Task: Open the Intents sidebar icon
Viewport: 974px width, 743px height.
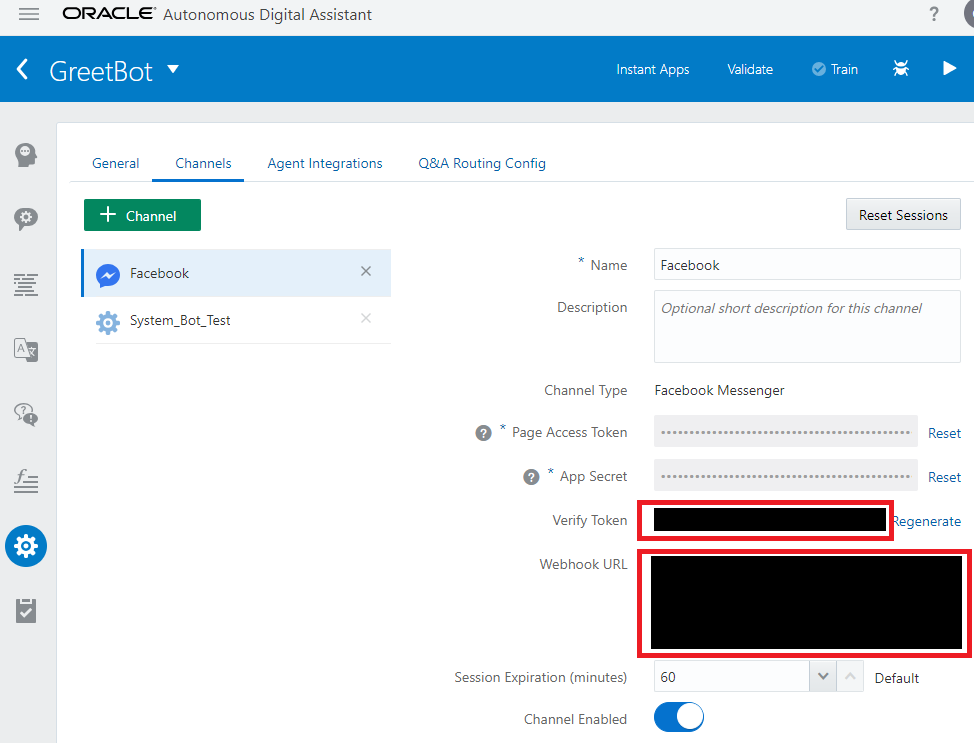Action: (26, 155)
